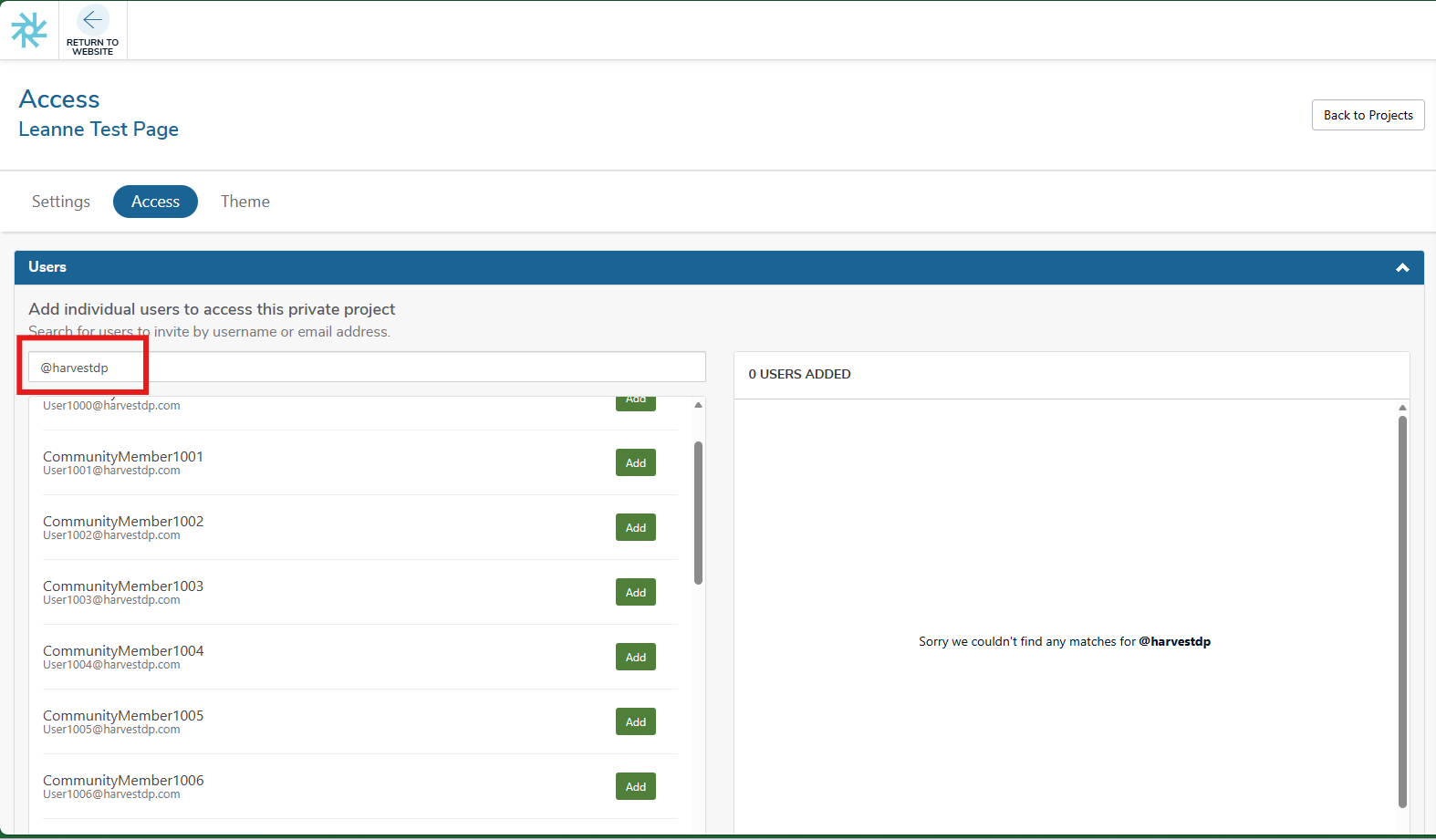This screenshot has width=1436, height=840.
Task: Click the snowflake logo icon
Action: [x=29, y=30]
